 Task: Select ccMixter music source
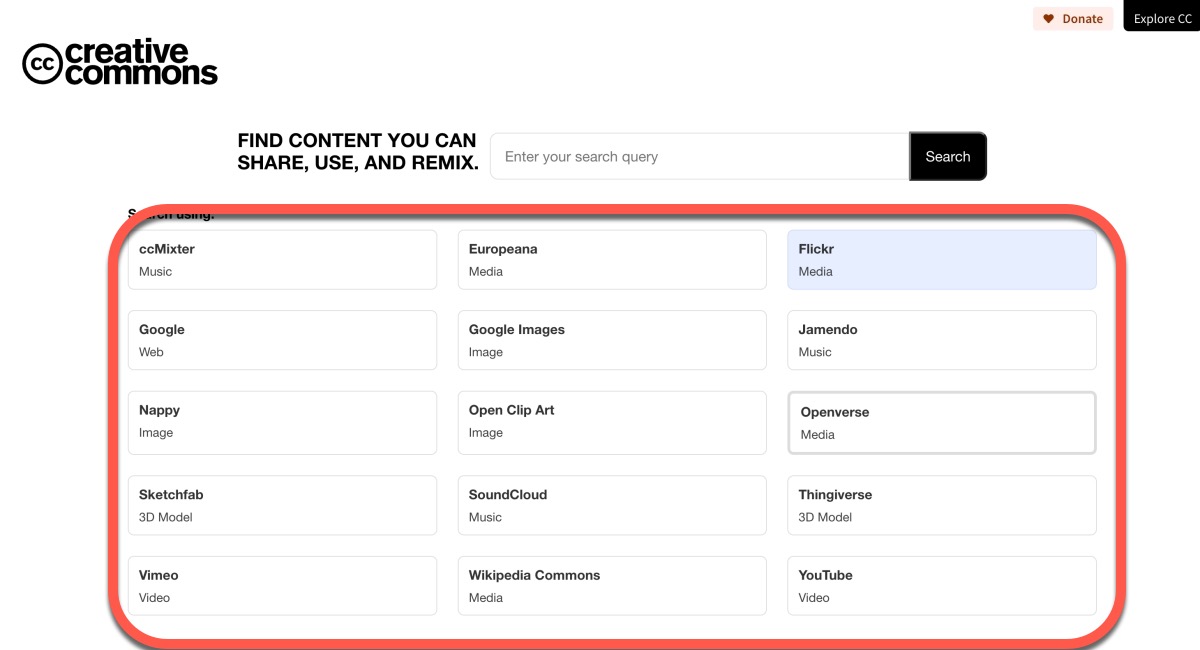tap(282, 260)
